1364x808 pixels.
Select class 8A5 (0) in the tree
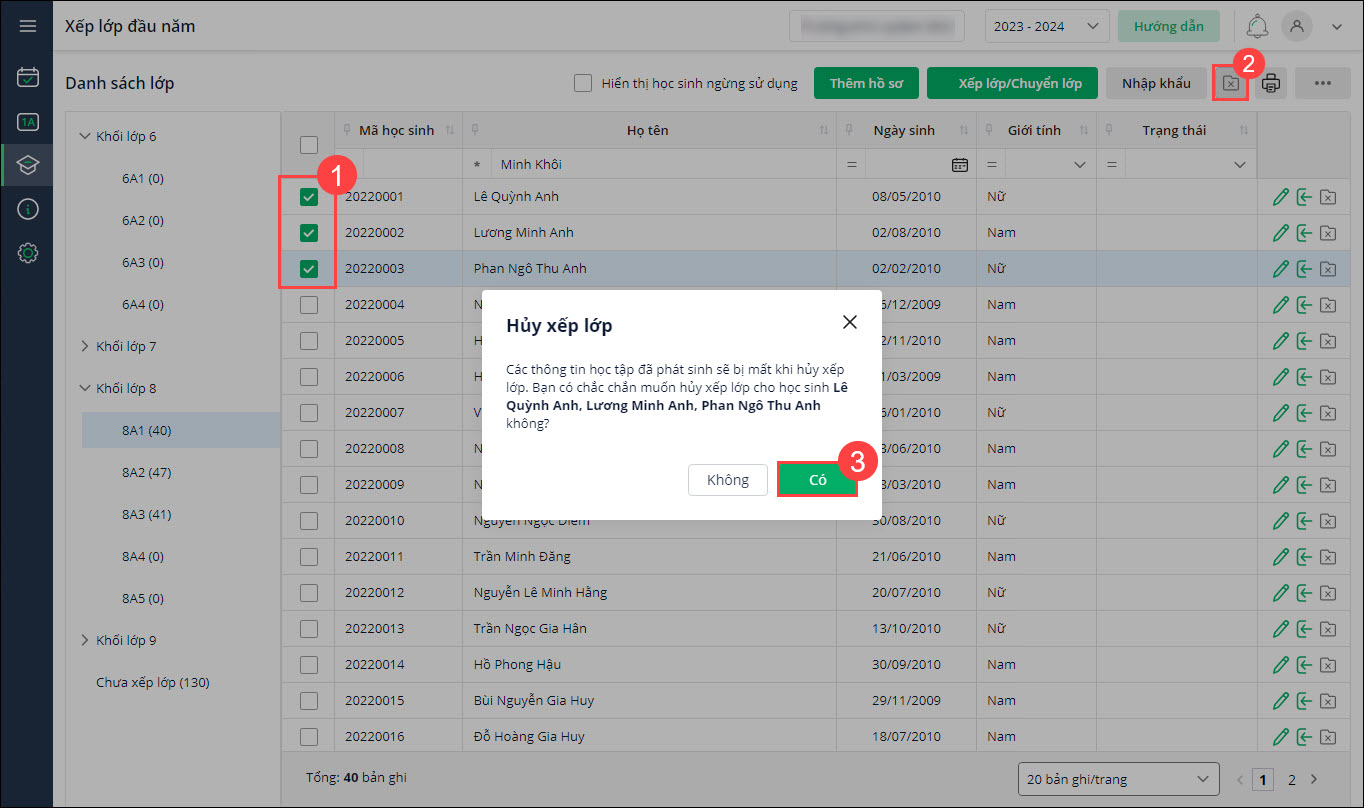143,598
